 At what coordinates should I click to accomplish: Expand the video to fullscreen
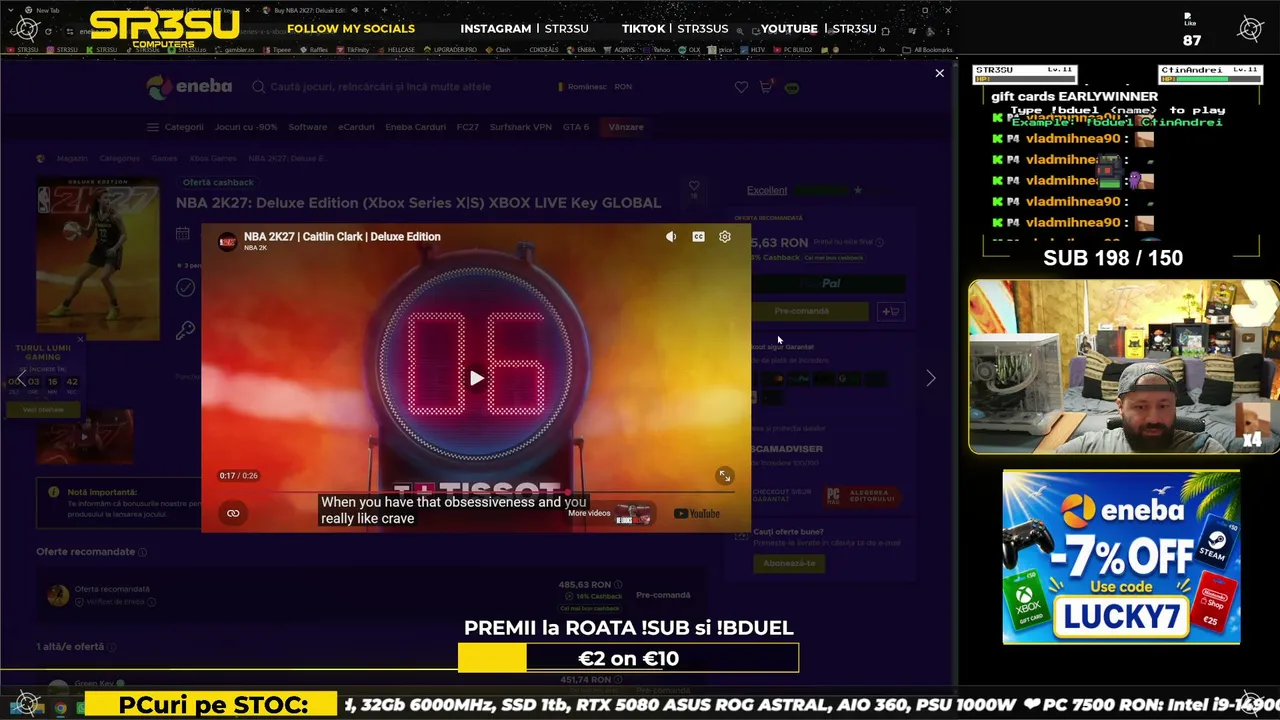[725, 476]
